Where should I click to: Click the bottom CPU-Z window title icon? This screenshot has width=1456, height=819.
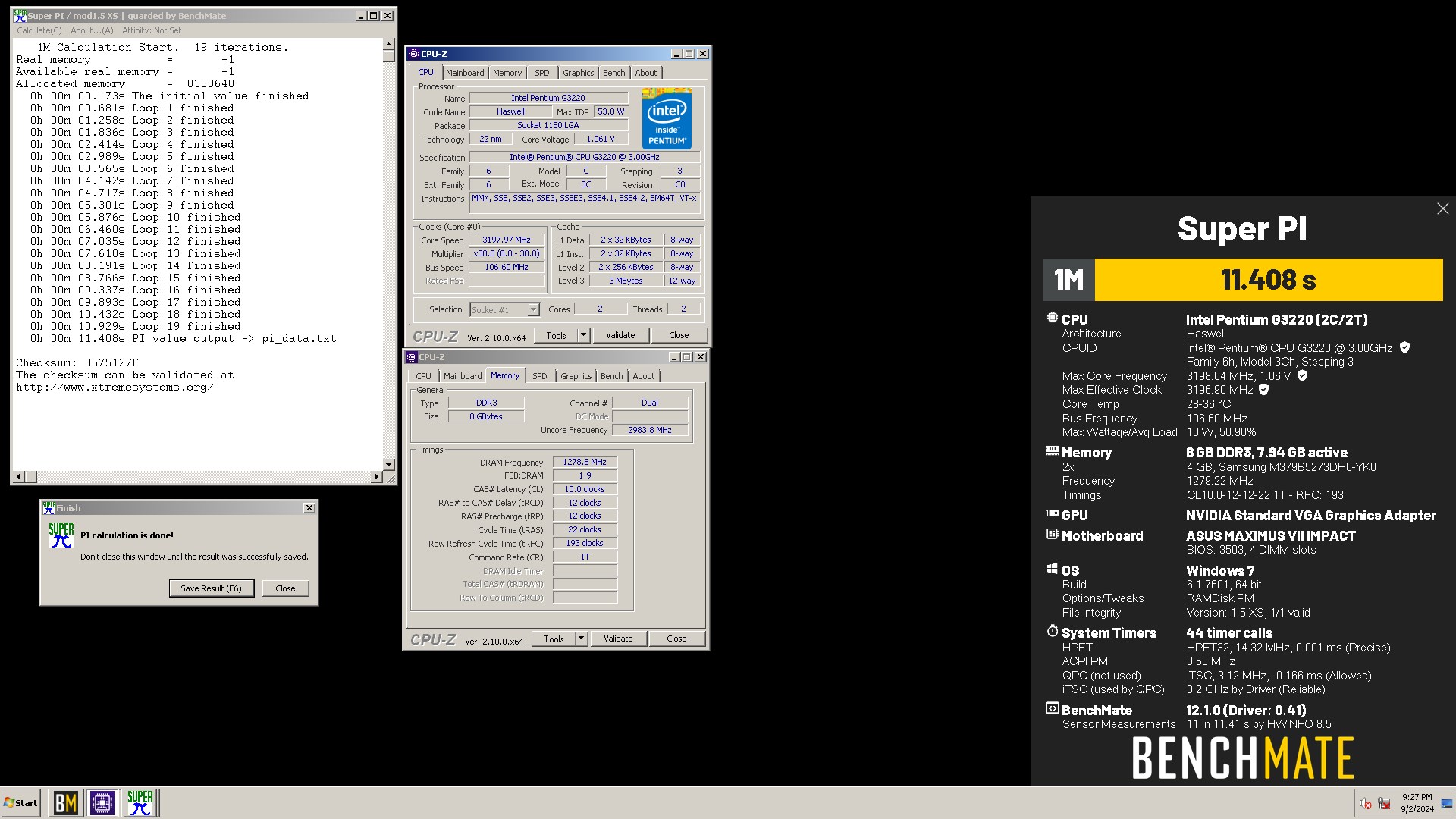click(x=411, y=357)
